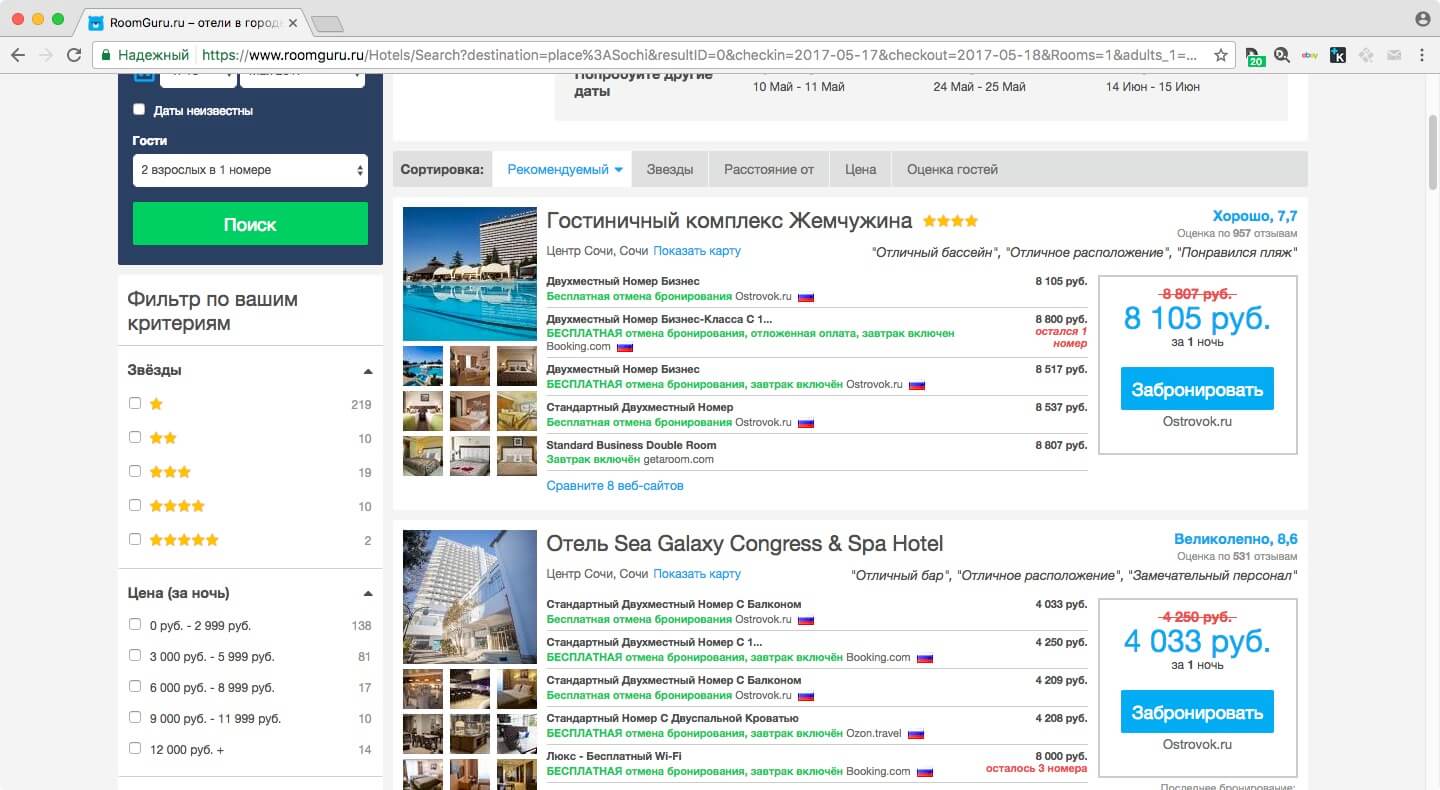Book Жемчужина for 8 105 руб.
This screenshot has height=790, width=1440.
[1197, 389]
